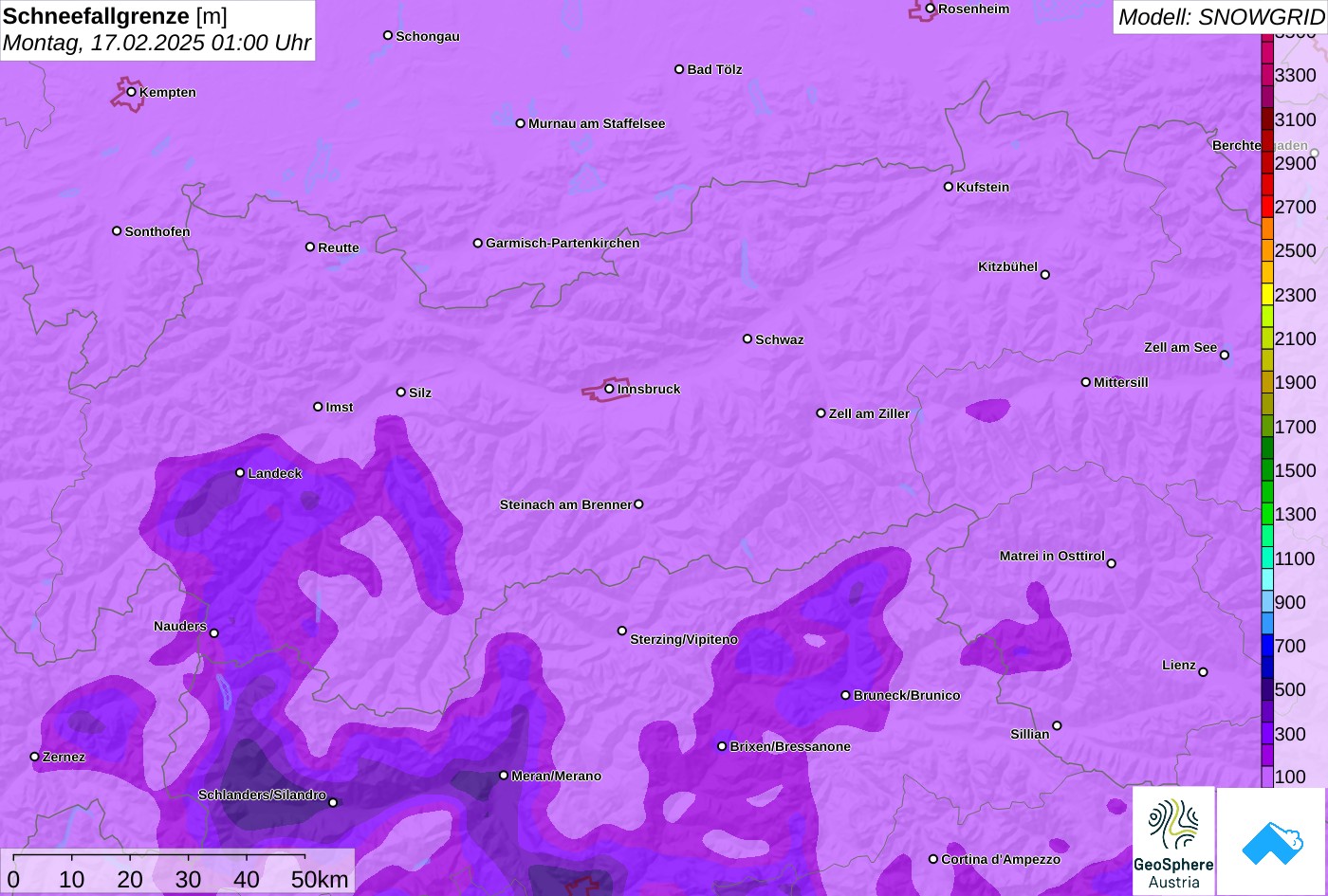Select the Zernez map marker dot
This screenshot has width=1328, height=896.
pyautogui.click(x=35, y=757)
